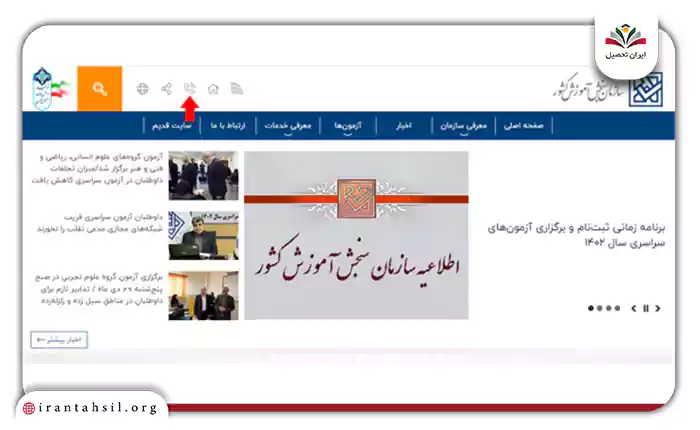Screen dimensions: 700x430
Task: Select the active dark slider dot
Action: tap(591, 308)
